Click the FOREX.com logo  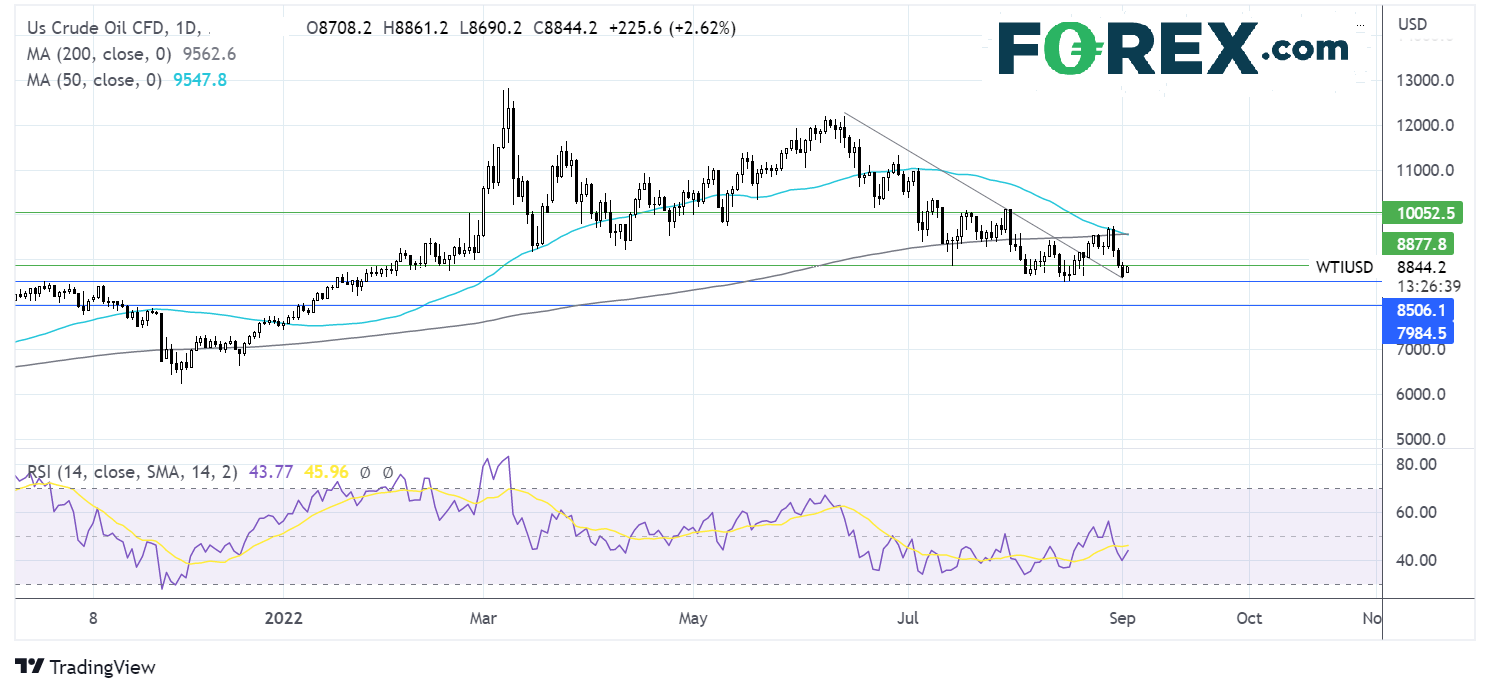(x=1173, y=48)
